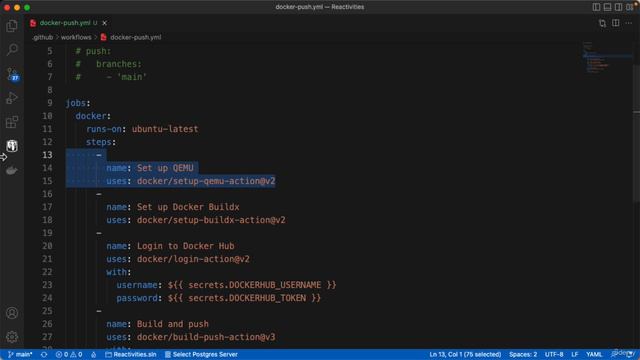
Task: Click 'docker:' key on line 10
Action: 93,116
